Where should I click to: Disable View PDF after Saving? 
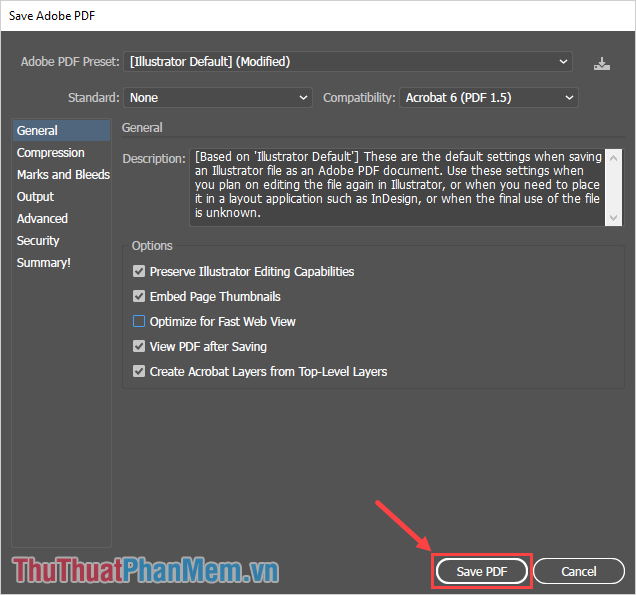pyautogui.click(x=139, y=346)
